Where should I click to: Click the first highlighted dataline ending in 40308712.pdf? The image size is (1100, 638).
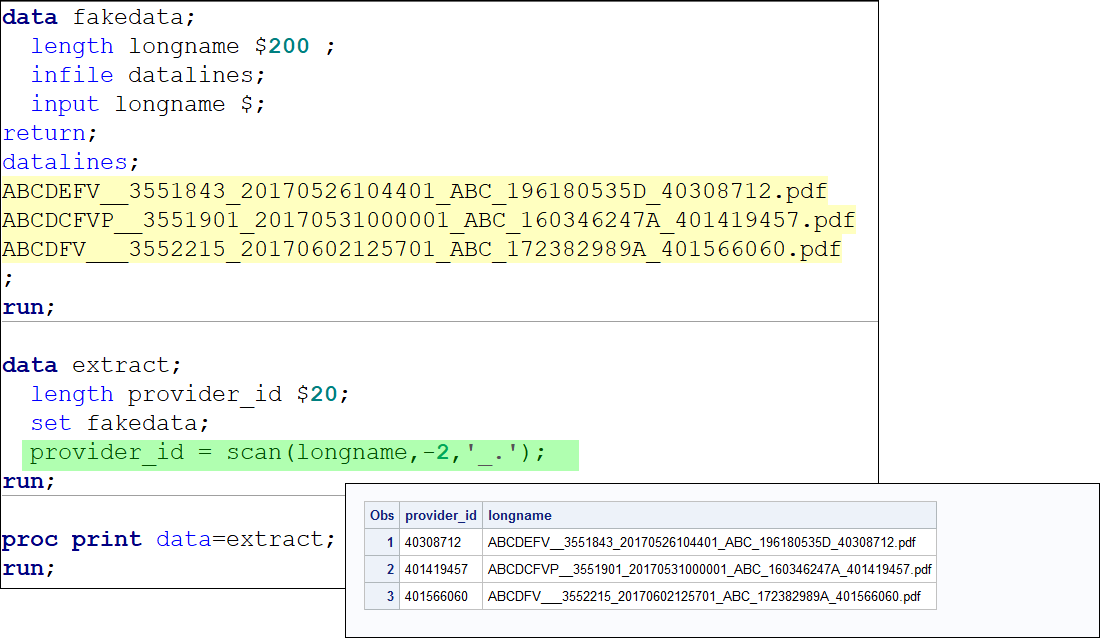click(415, 191)
